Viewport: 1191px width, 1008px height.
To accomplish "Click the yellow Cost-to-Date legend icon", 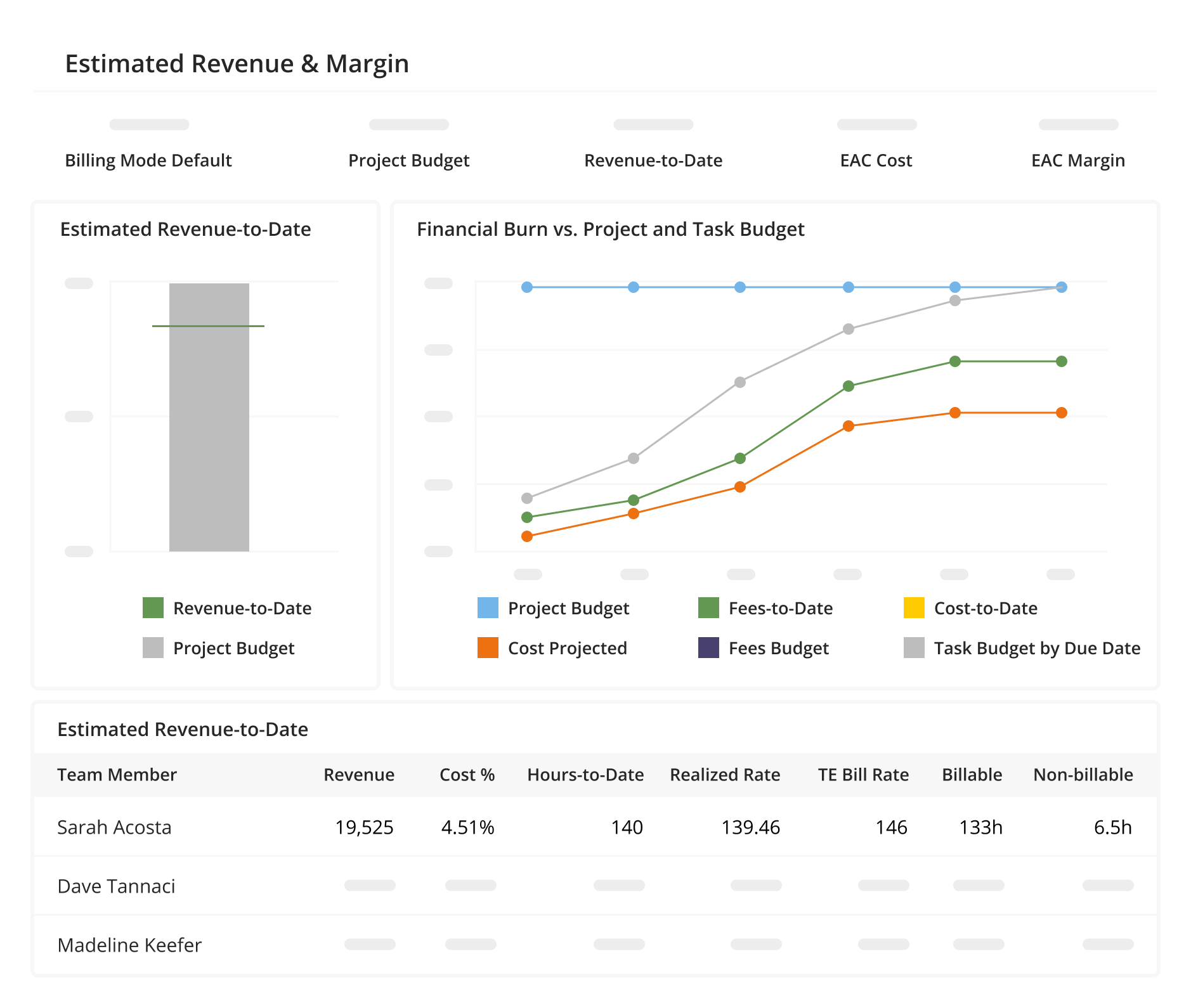I will tap(915, 608).
